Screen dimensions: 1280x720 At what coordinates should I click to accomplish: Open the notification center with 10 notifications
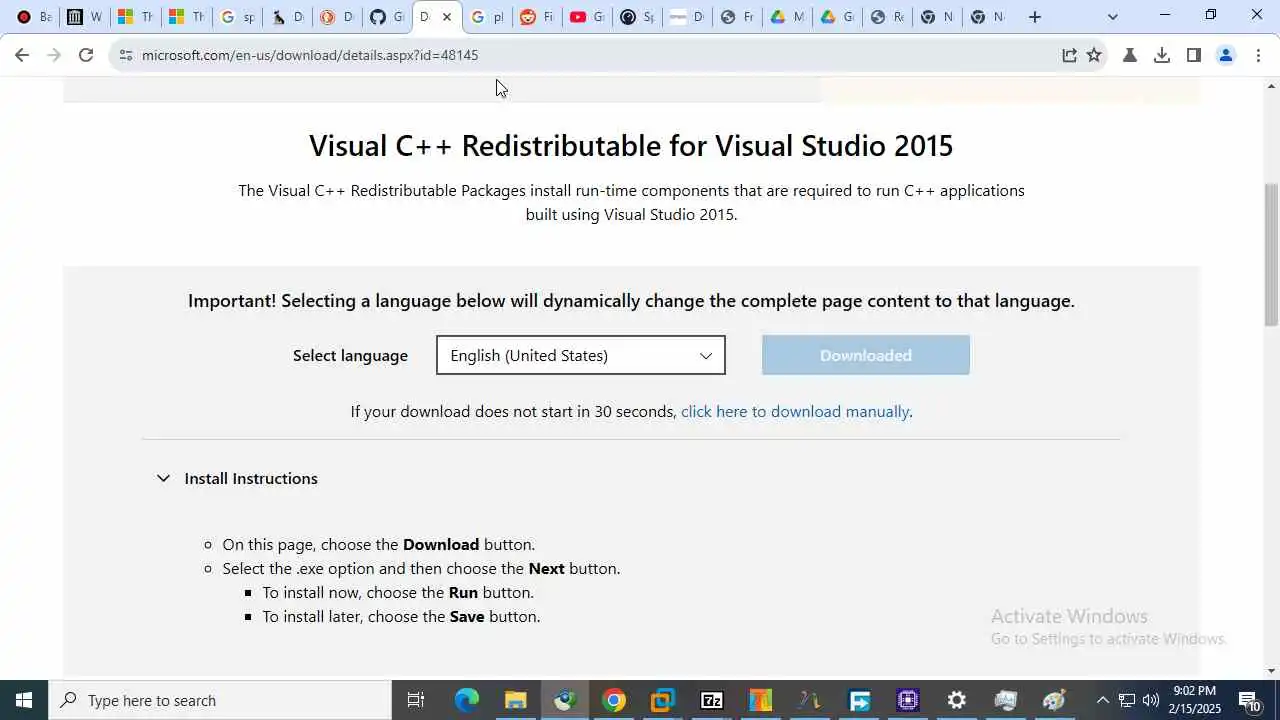coord(1250,700)
